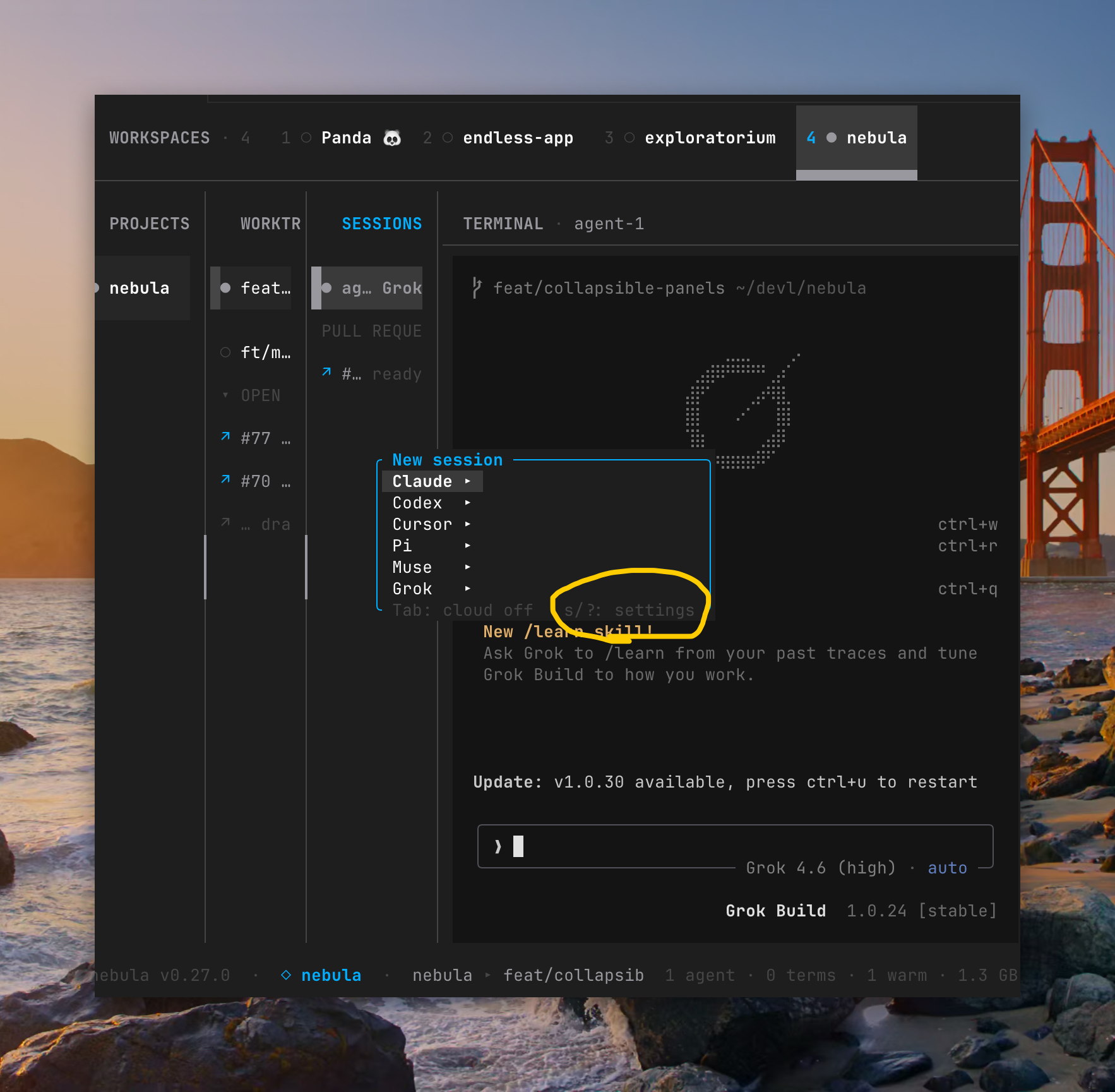Screen dimensions: 1115x1092
Task: Click the git branch icon before feat/collapsible-panels
Action: [477, 288]
